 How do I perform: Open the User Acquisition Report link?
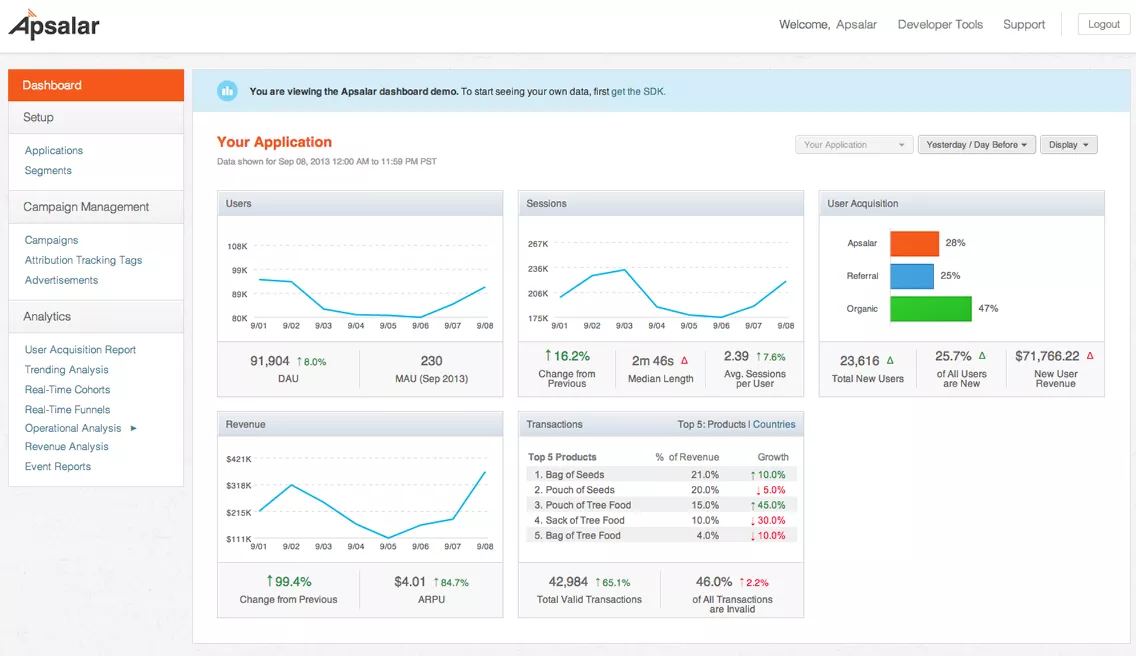coord(80,349)
